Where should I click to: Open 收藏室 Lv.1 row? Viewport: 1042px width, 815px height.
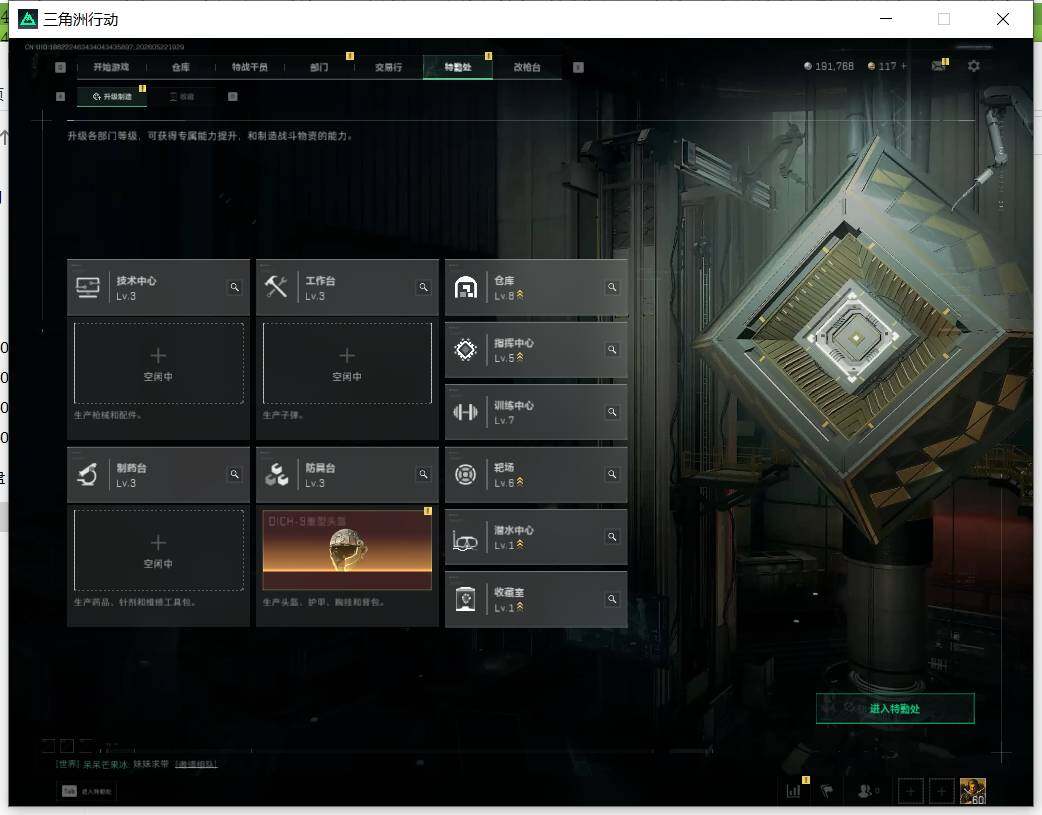[536, 599]
